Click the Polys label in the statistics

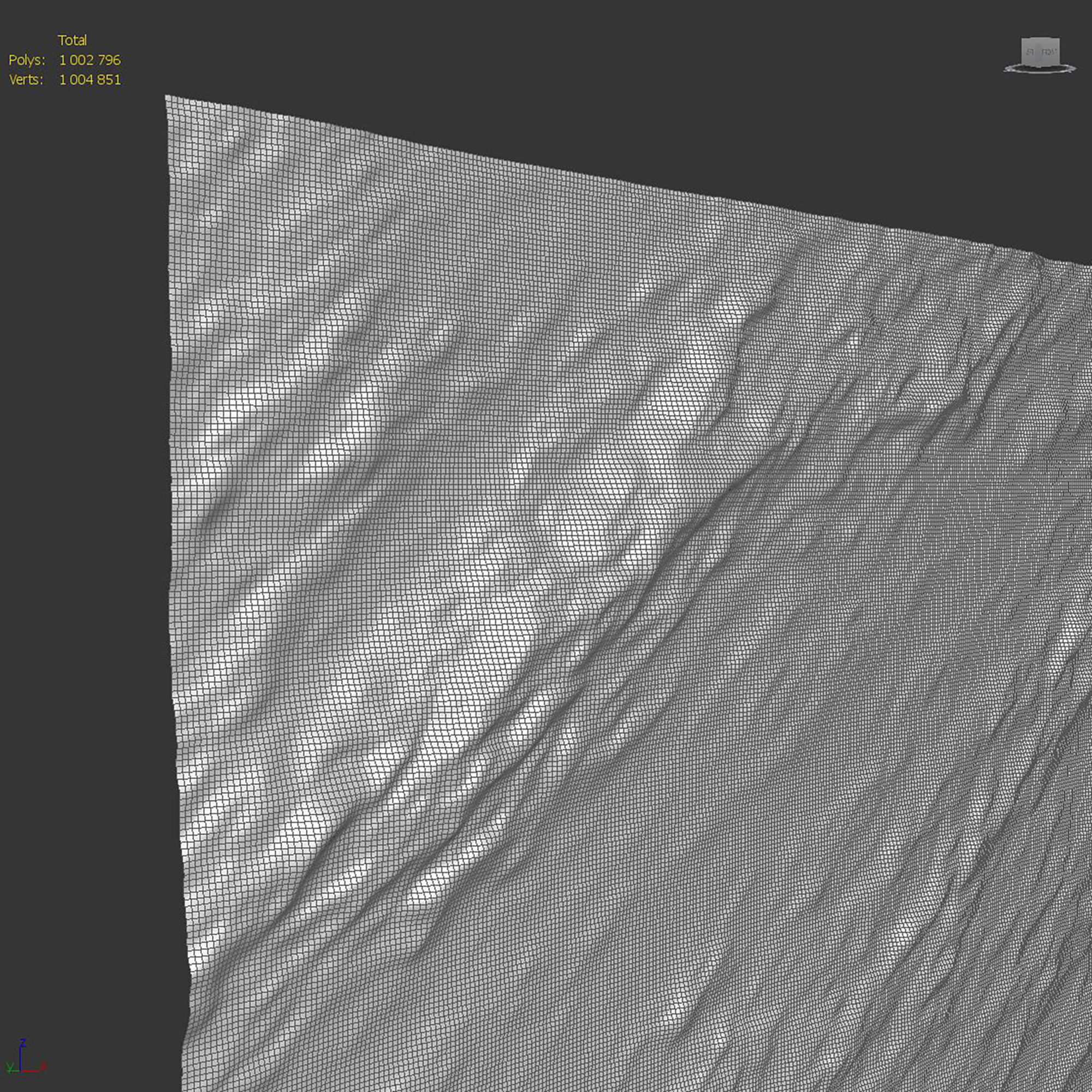point(27,61)
